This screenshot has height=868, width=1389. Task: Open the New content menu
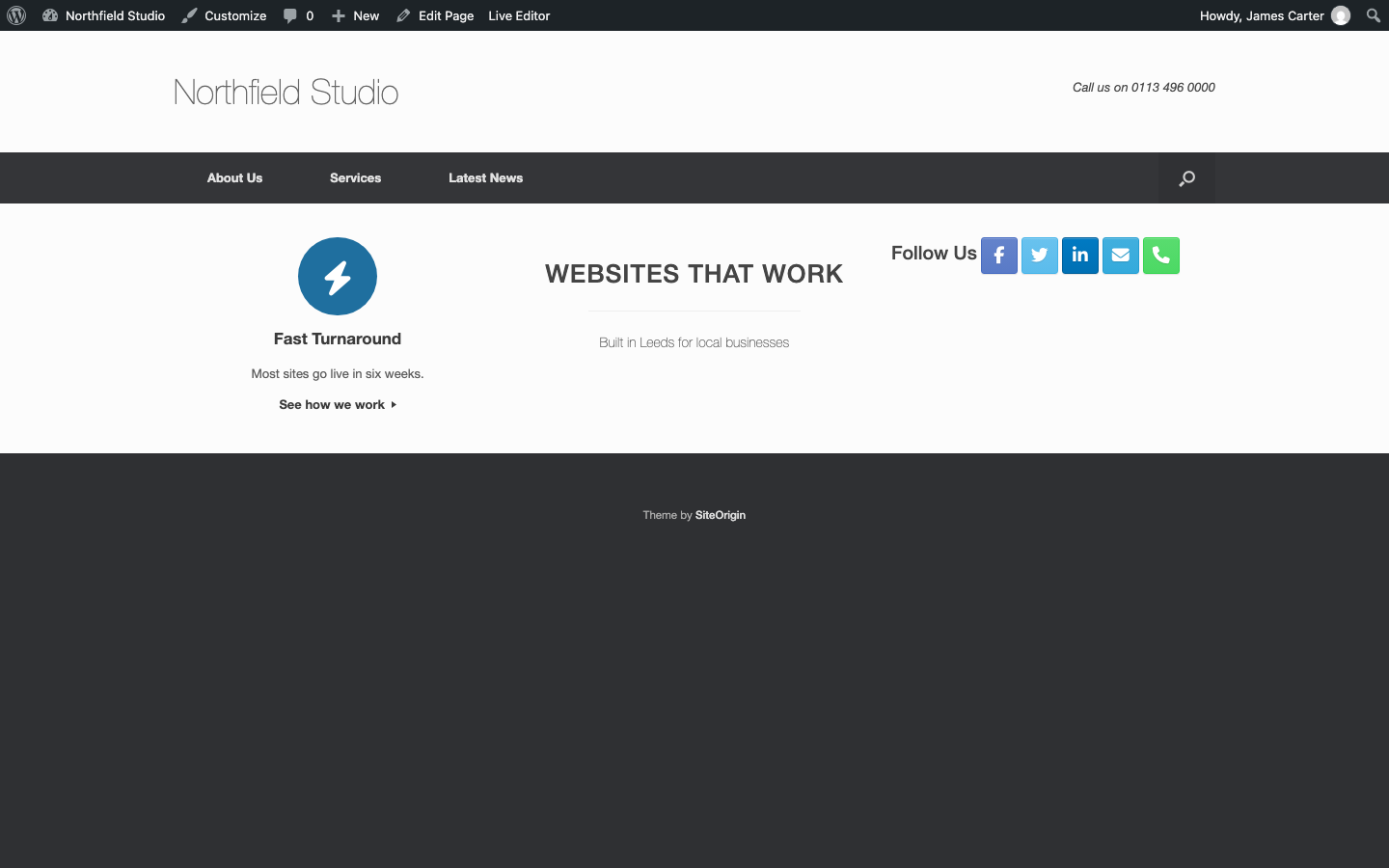pyautogui.click(x=355, y=15)
